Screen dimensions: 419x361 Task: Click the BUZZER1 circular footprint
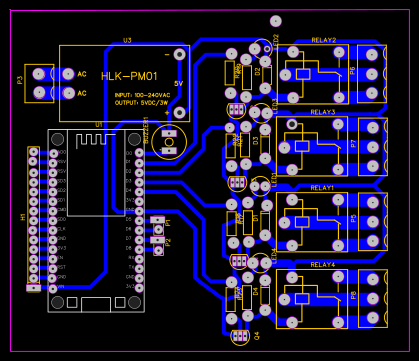(169, 142)
